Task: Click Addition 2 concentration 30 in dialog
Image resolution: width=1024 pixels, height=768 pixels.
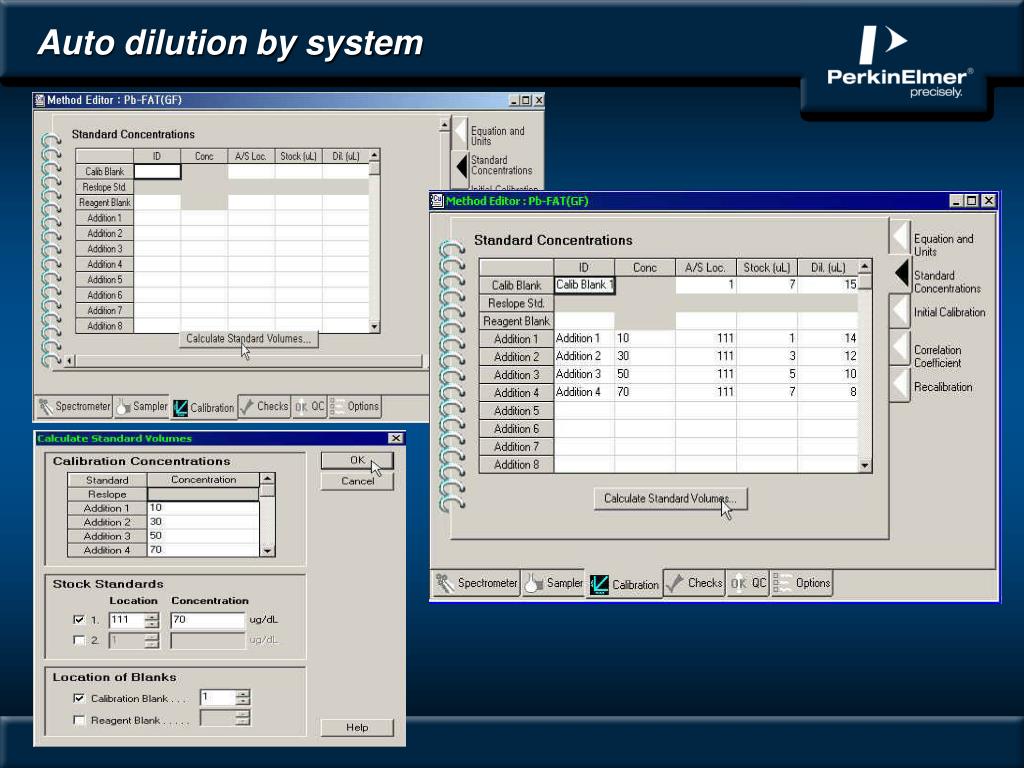Action: [203, 522]
